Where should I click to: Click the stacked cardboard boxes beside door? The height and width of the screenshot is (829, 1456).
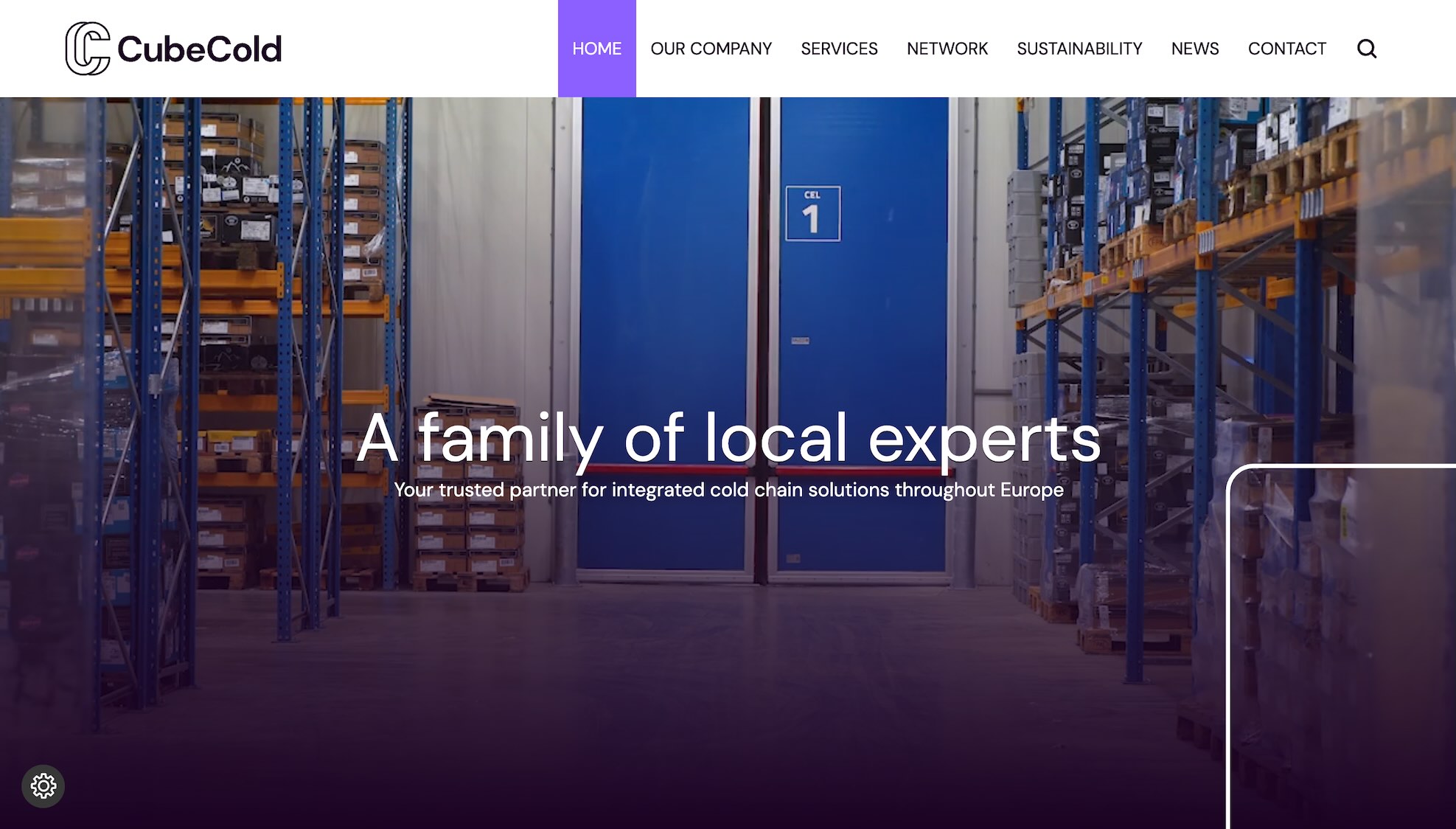click(x=470, y=494)
